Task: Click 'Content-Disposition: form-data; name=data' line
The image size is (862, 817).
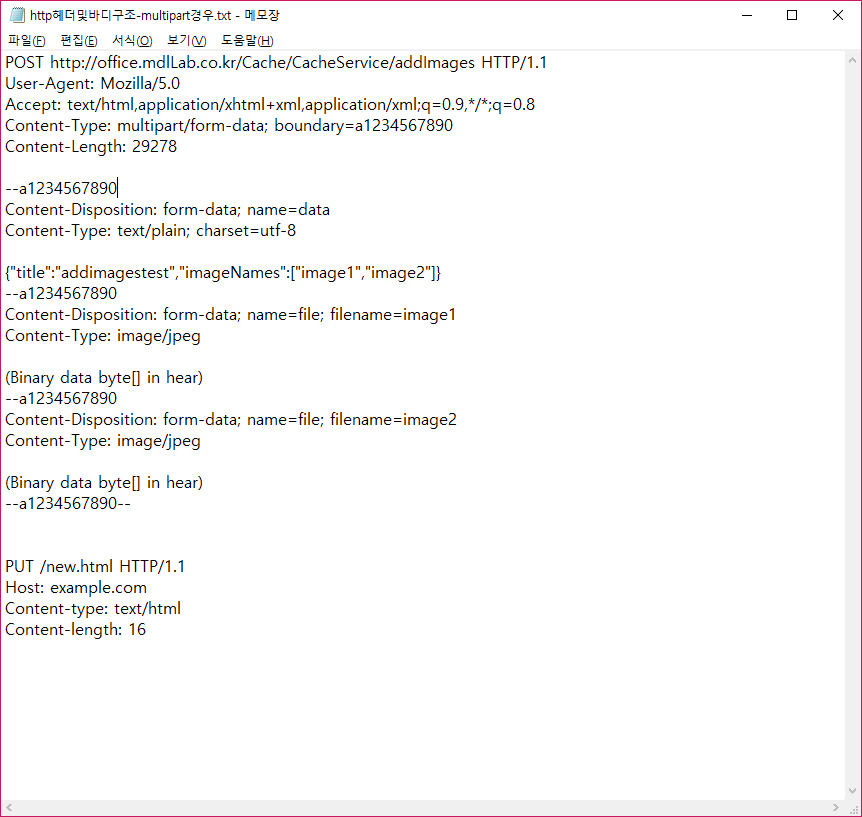Action: click(167, 209)
